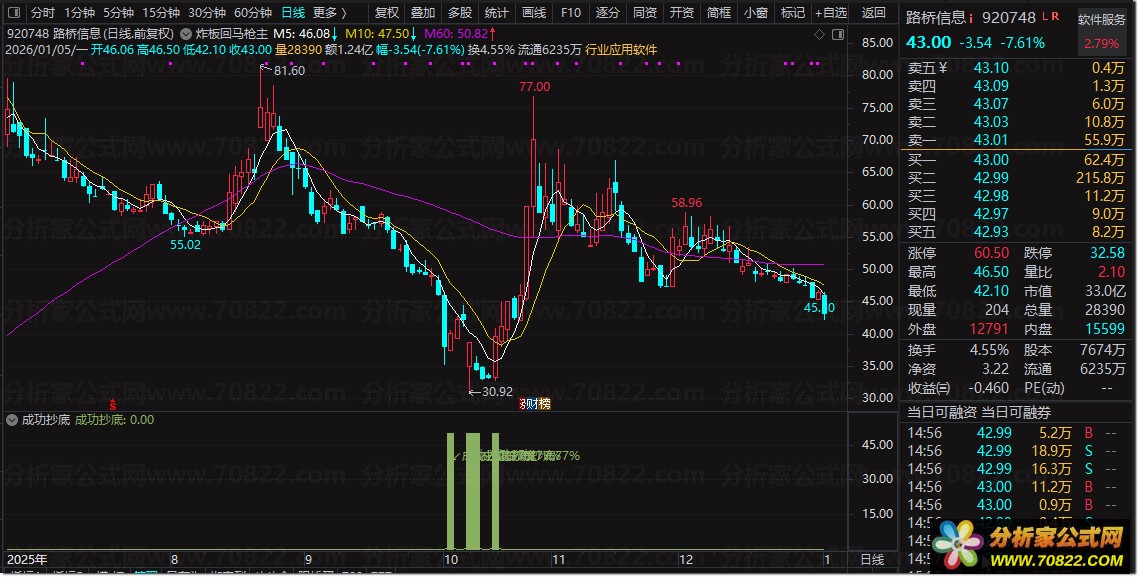The height and width of the screenshot is (577, 1140).
Task: Click the 路桥信息 stock name in the side panel
Action: [936, 18]
